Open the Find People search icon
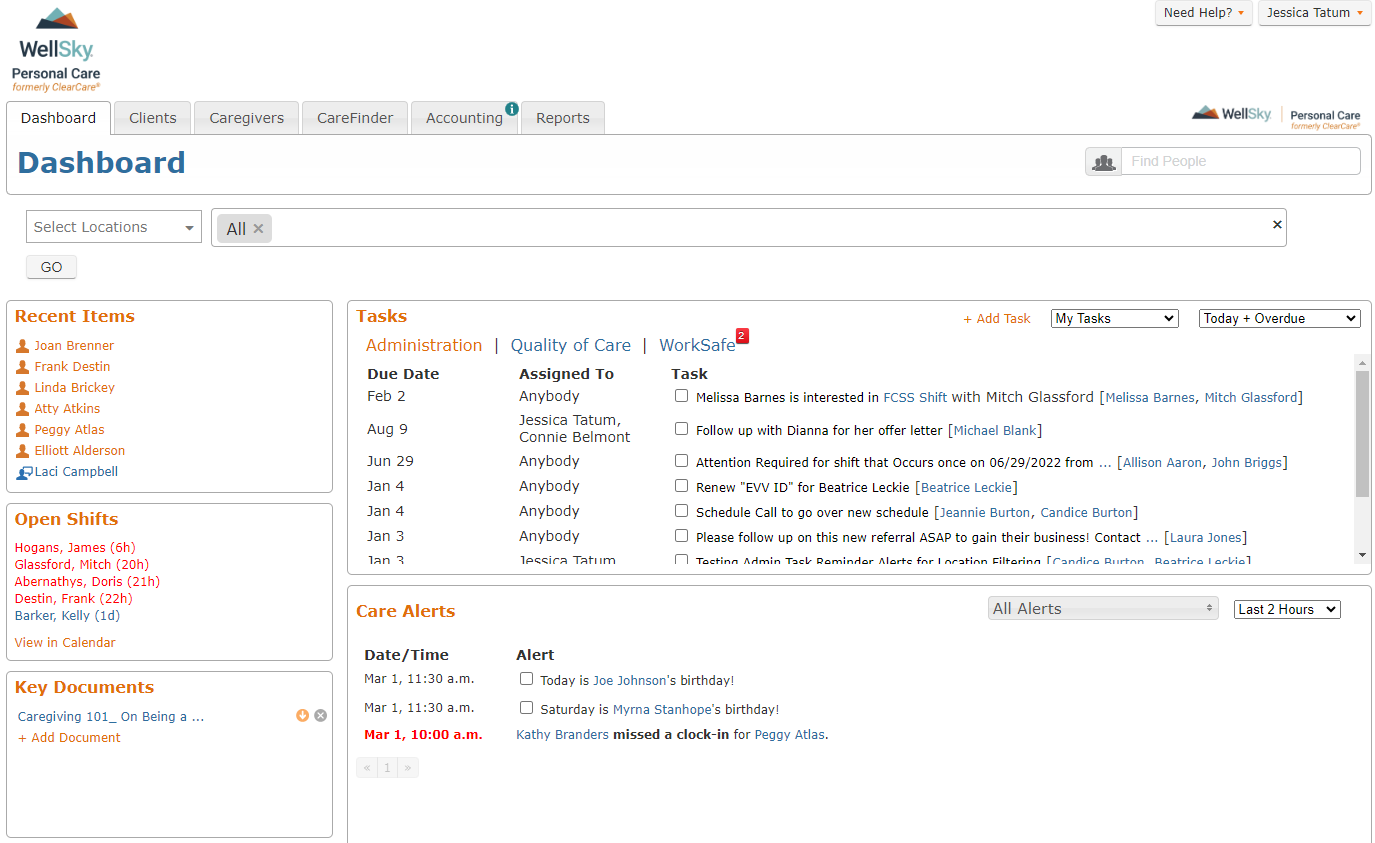 [1103, 160]
